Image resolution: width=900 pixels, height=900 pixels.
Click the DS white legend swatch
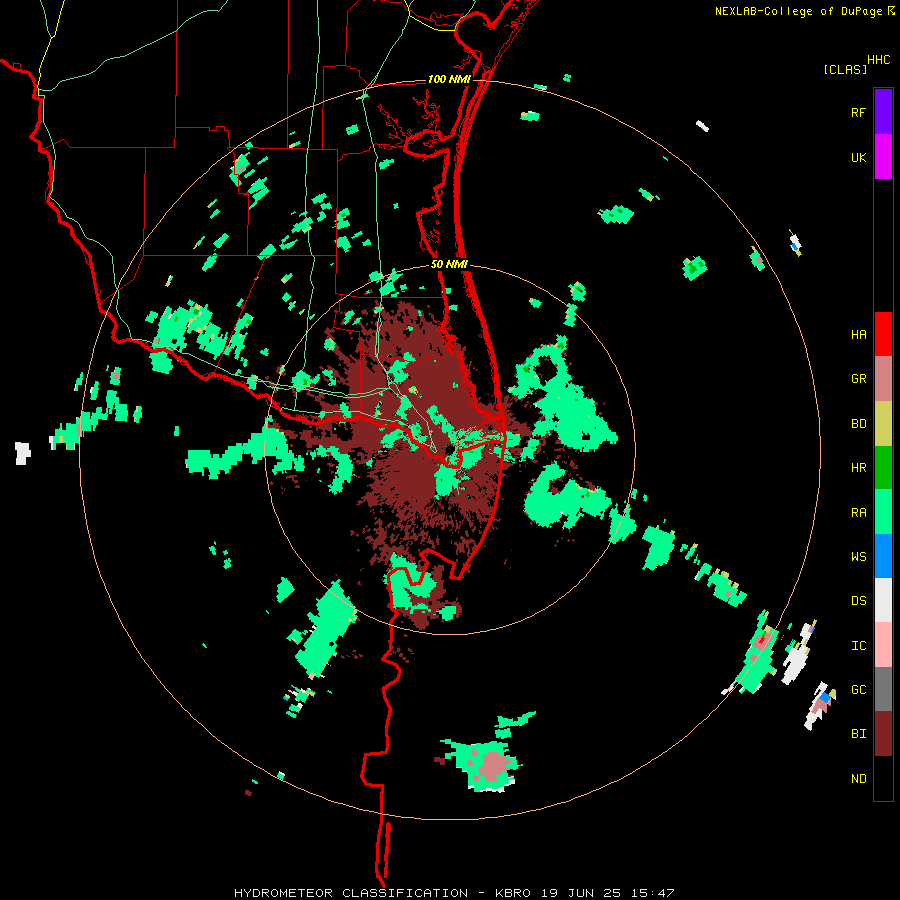[x=883, y=600]
